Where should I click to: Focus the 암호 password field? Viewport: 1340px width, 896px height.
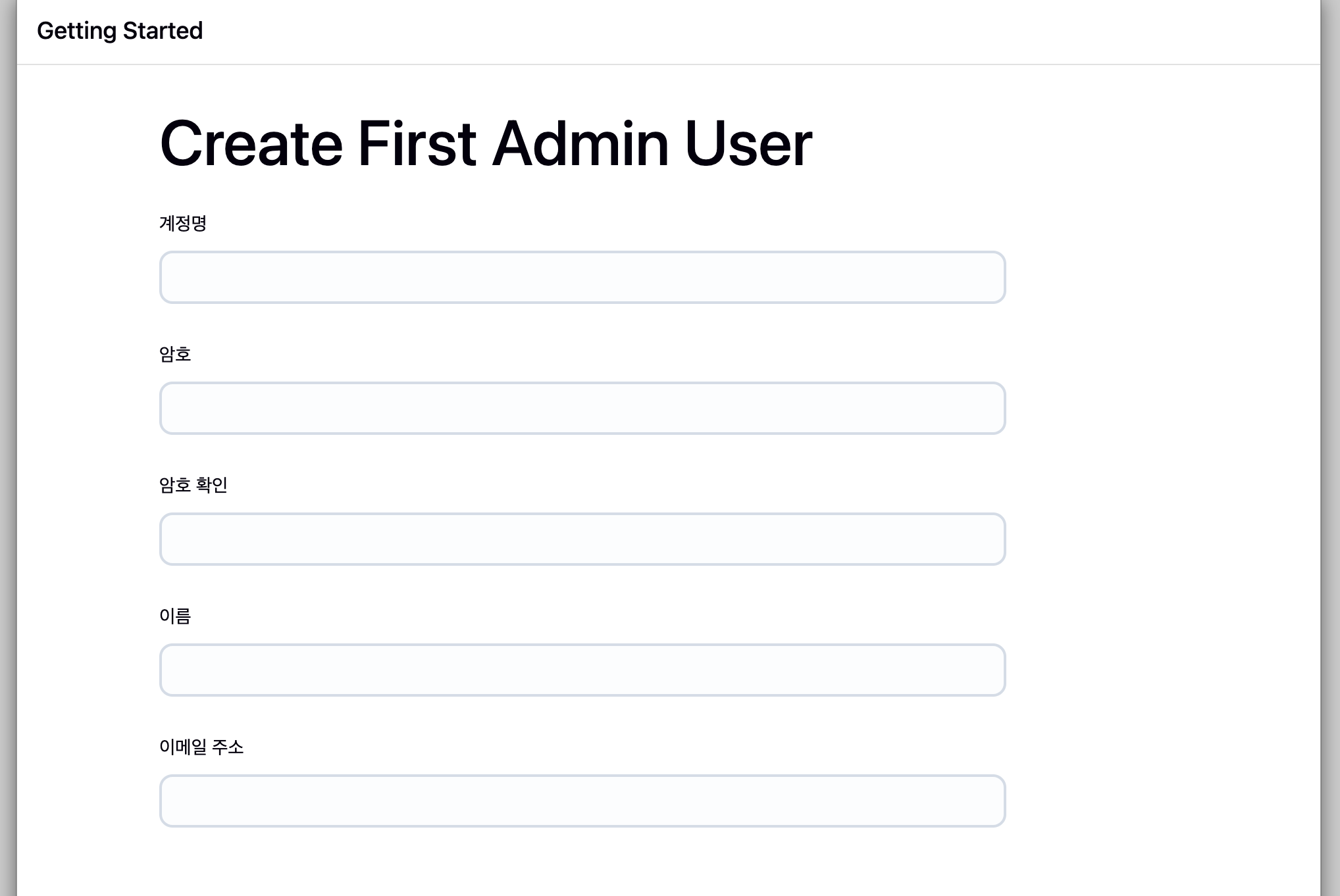[x=582, y=408]
